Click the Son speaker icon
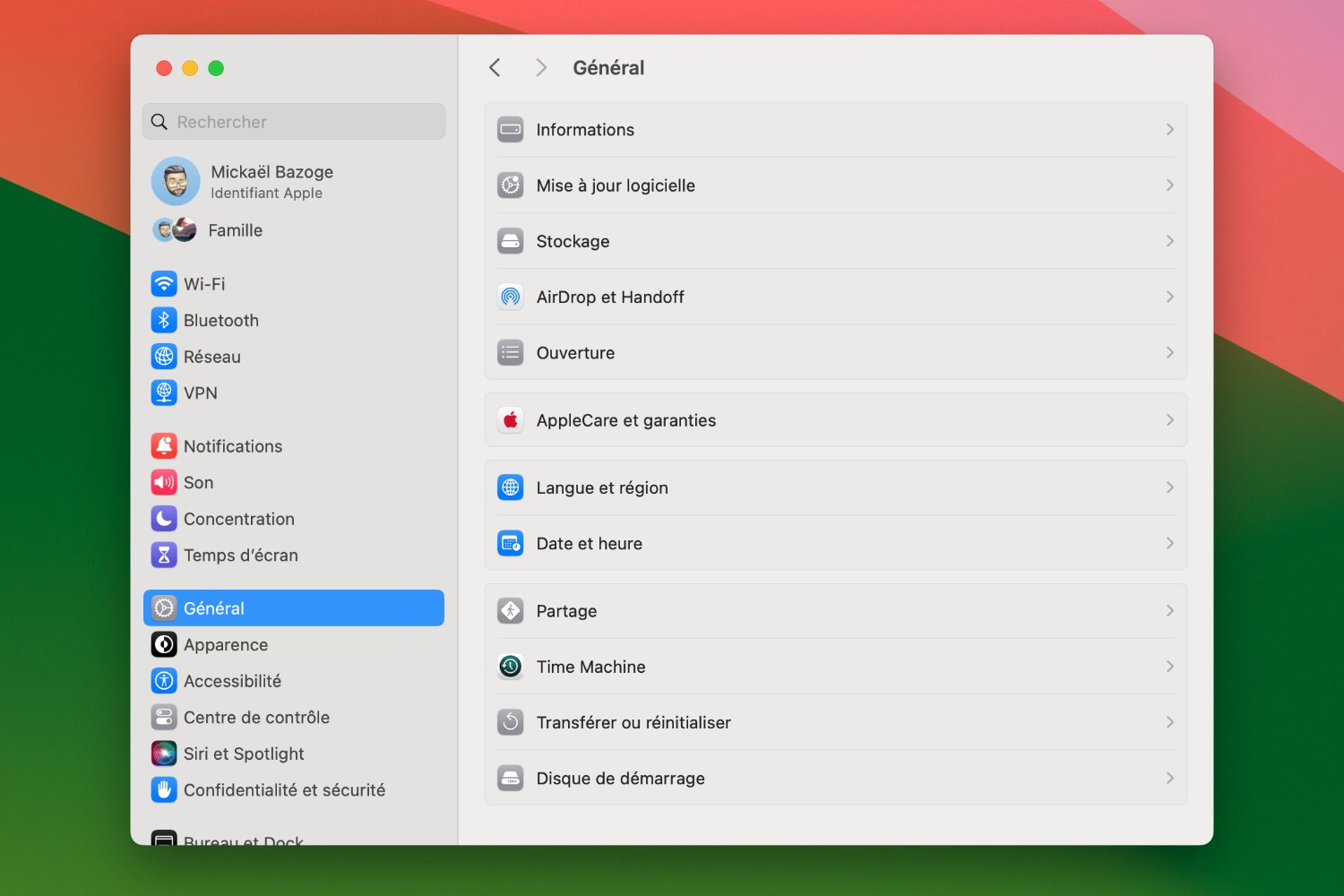 click(x=164, y=482)
